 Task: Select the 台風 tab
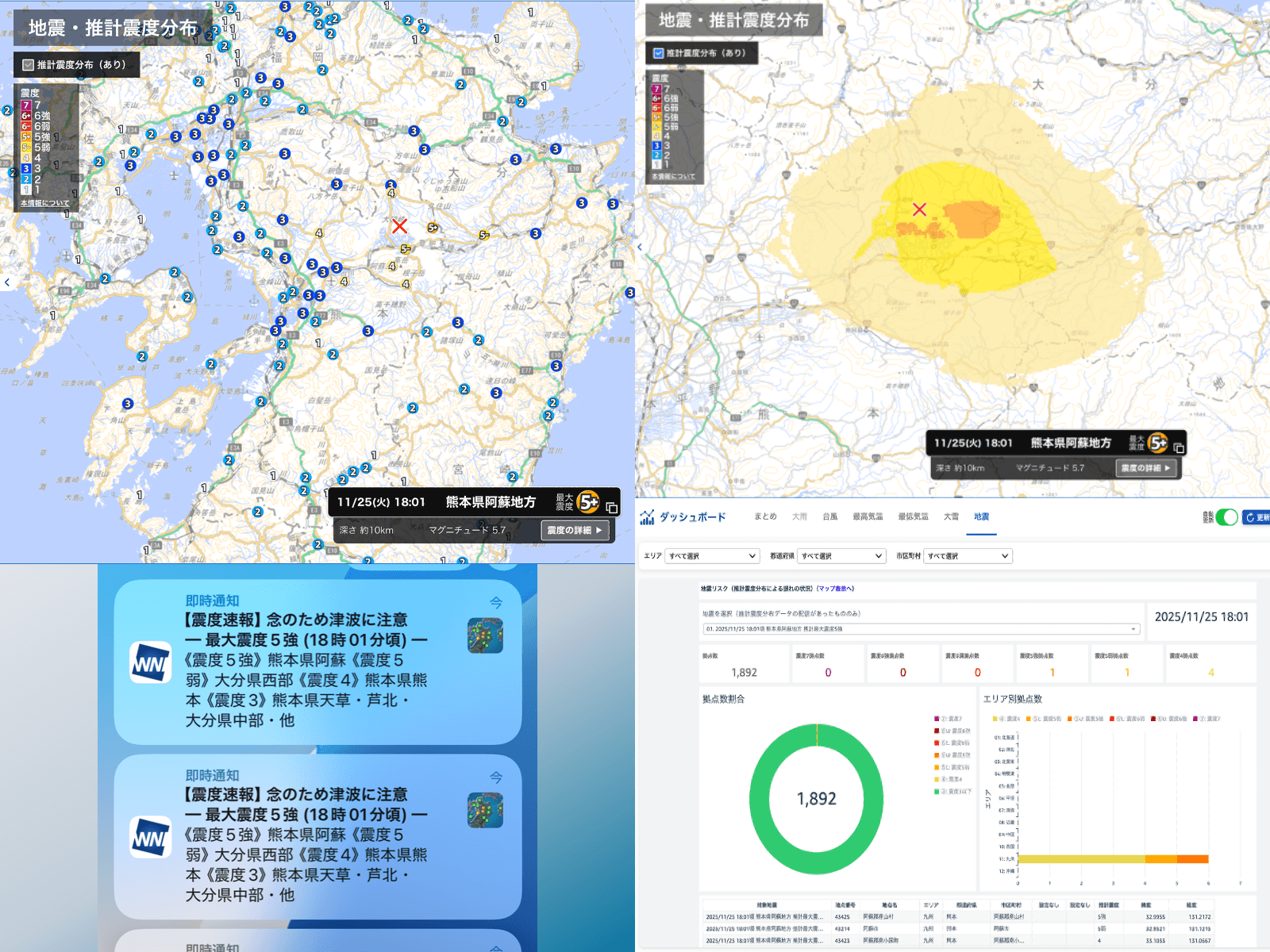tap(829, 516)
